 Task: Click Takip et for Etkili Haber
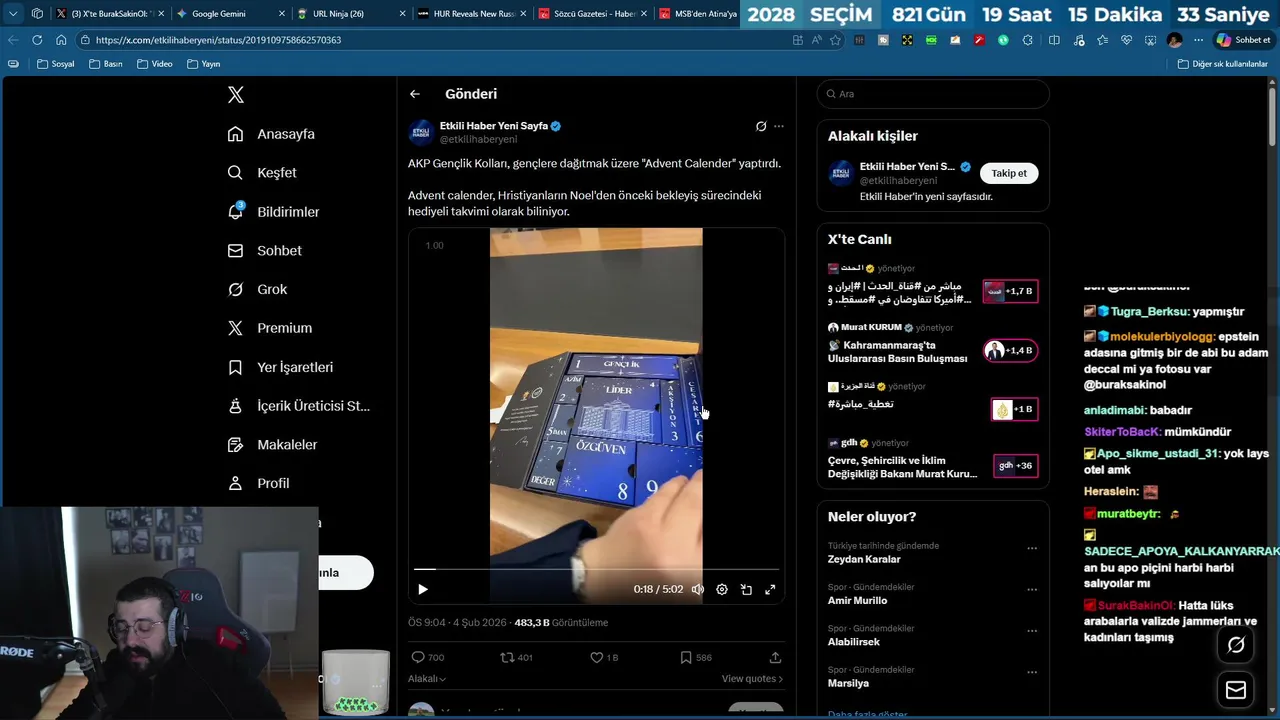coord(1009,173)
